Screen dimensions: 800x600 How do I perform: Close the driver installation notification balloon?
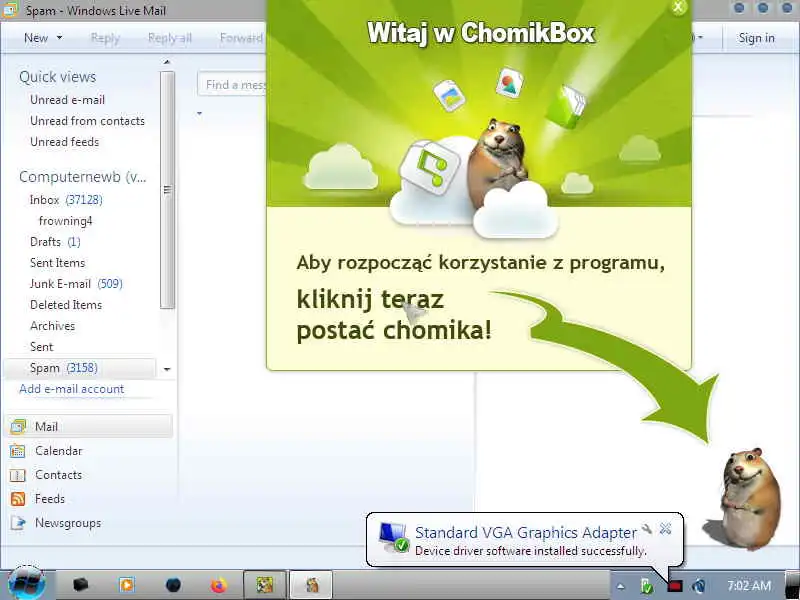[665, 529]
